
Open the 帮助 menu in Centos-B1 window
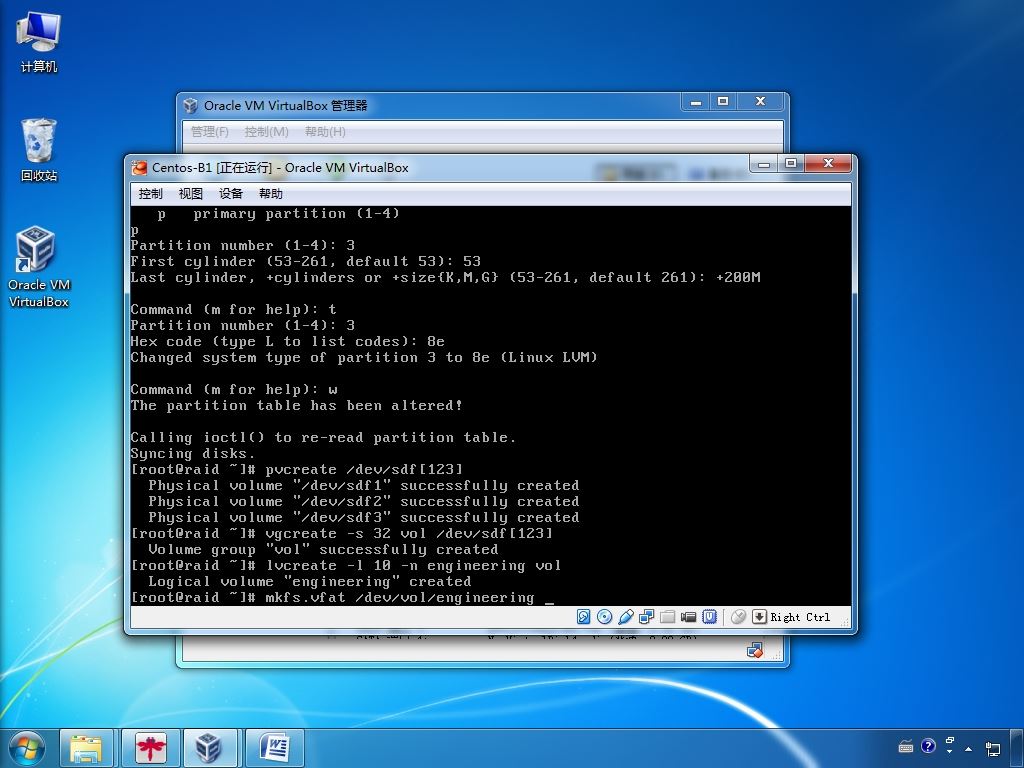click(270, 193)
